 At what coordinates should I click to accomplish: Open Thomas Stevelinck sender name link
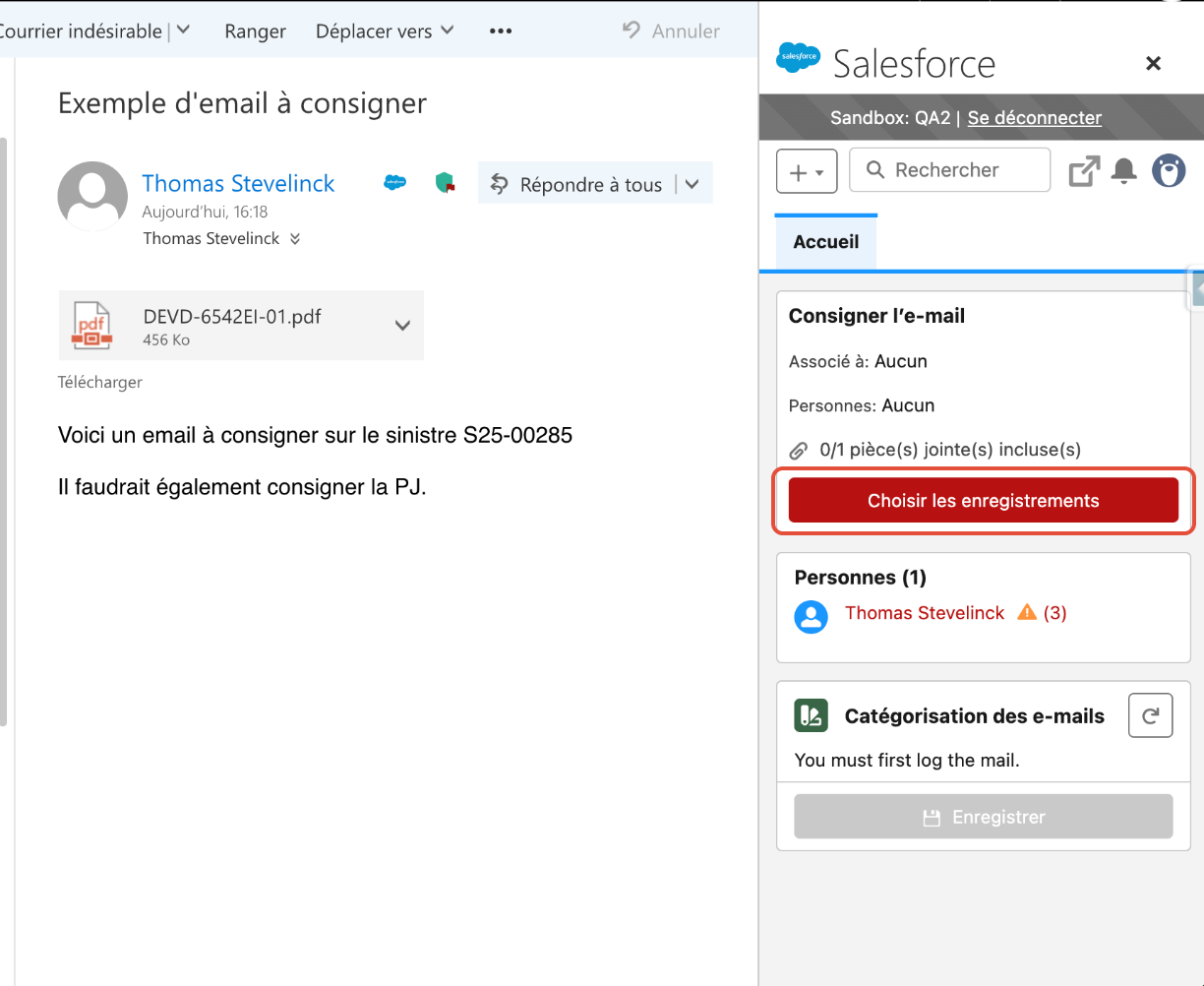pos(238,183)
